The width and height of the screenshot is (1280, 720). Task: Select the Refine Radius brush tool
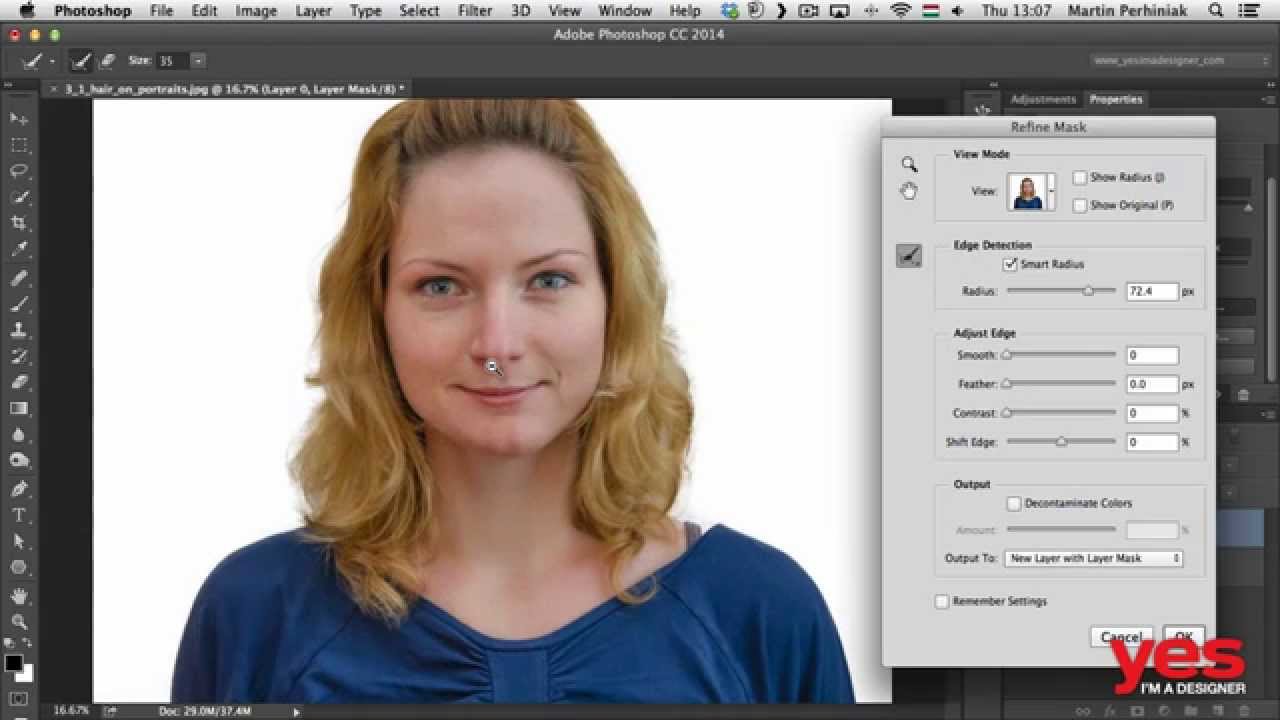coord(908,256)
